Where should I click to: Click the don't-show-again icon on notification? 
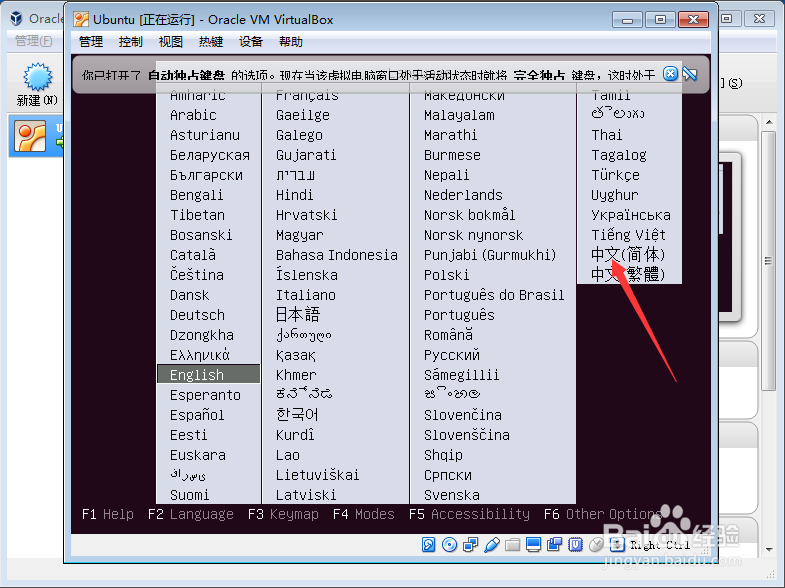coord(690,74)
